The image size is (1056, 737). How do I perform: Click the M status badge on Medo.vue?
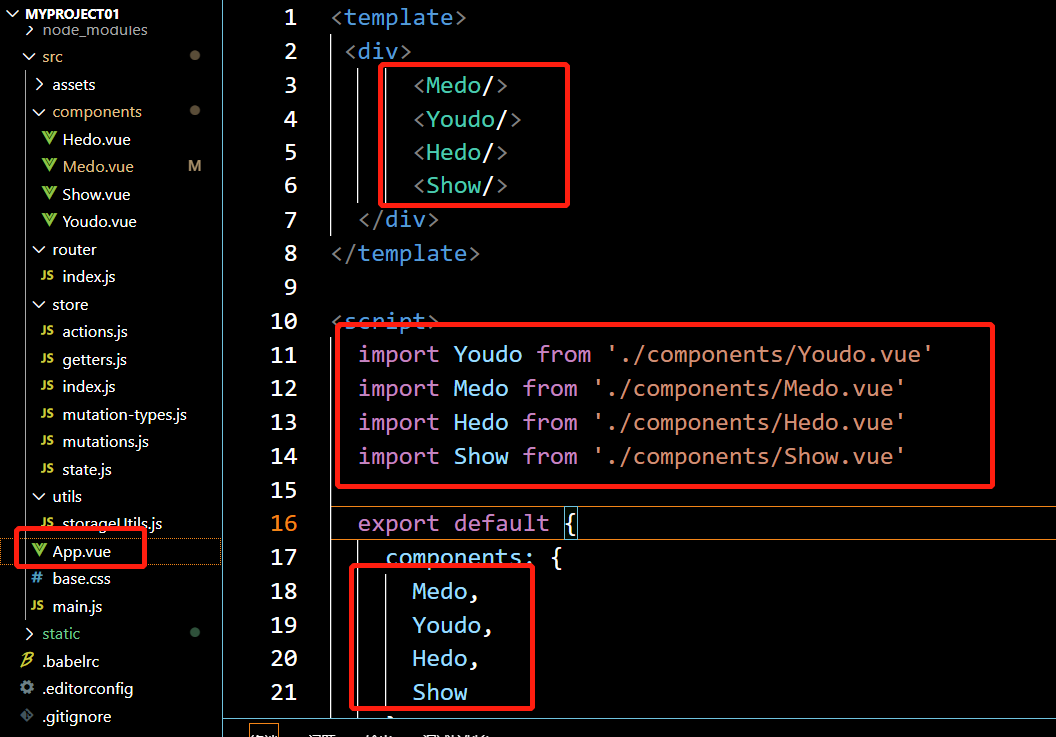195,166
